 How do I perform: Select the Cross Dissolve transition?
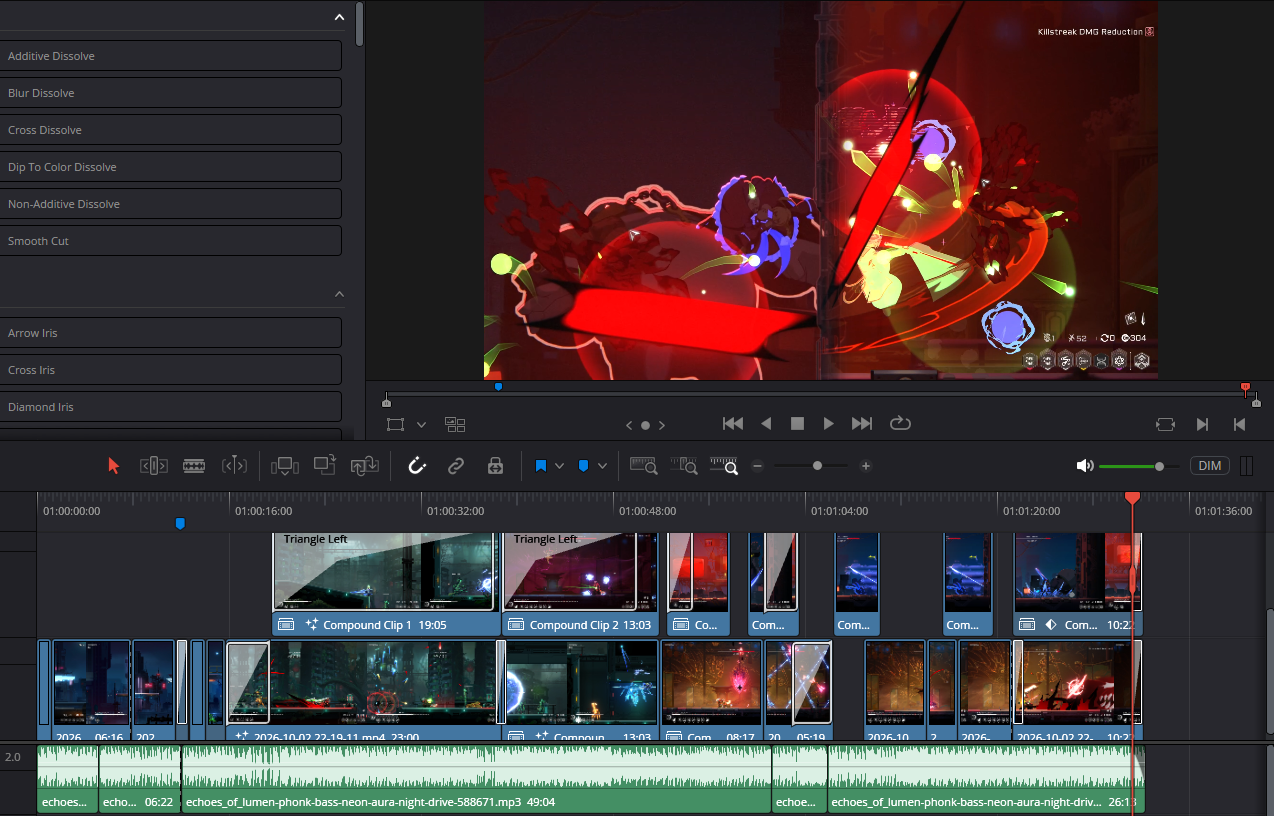pyautogui.click(x=171, y=130)
